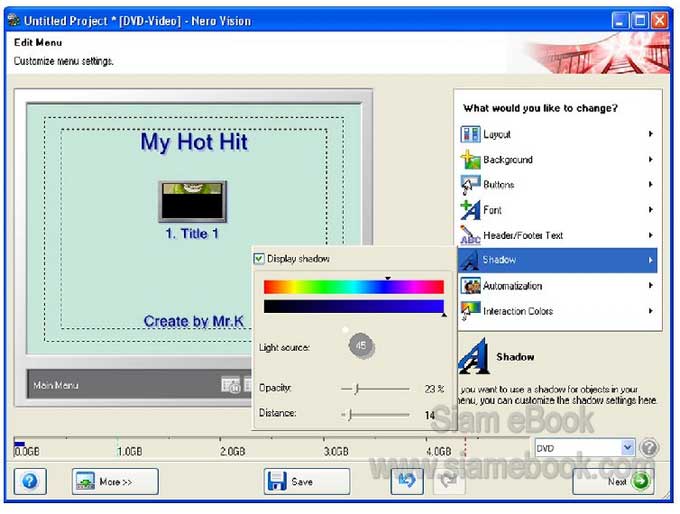The width and height of the screenshot is (680, 514).
Task: Click the Nero Vision title bar icon
Action: click(x=14, y=20)
